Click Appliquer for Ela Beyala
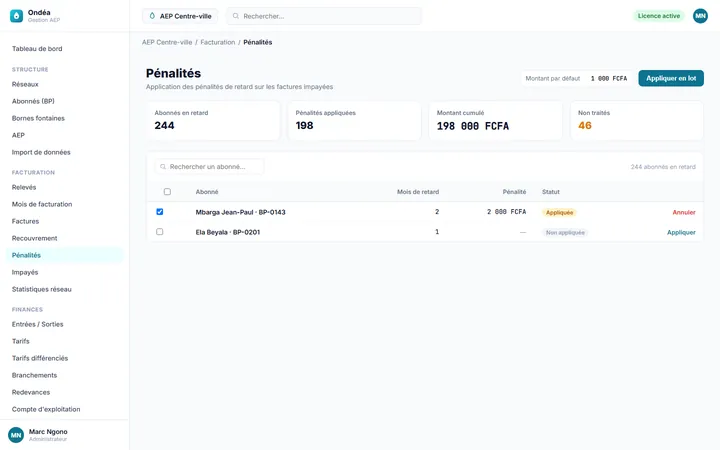 tap(681, 232)
